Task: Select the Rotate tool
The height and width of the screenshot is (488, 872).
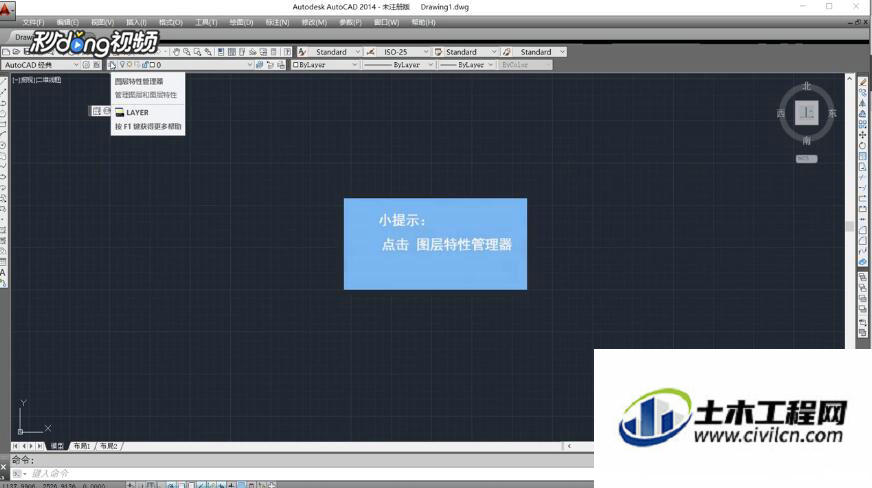Action: (x=863, y=145)
